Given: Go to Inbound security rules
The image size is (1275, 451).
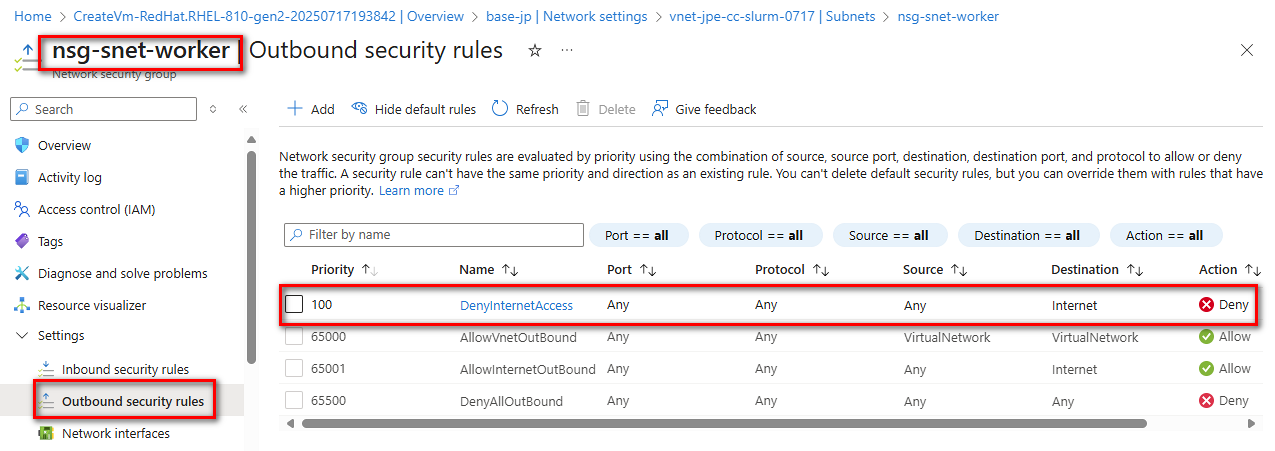Looking at the screenshot, I should [124, 369].
